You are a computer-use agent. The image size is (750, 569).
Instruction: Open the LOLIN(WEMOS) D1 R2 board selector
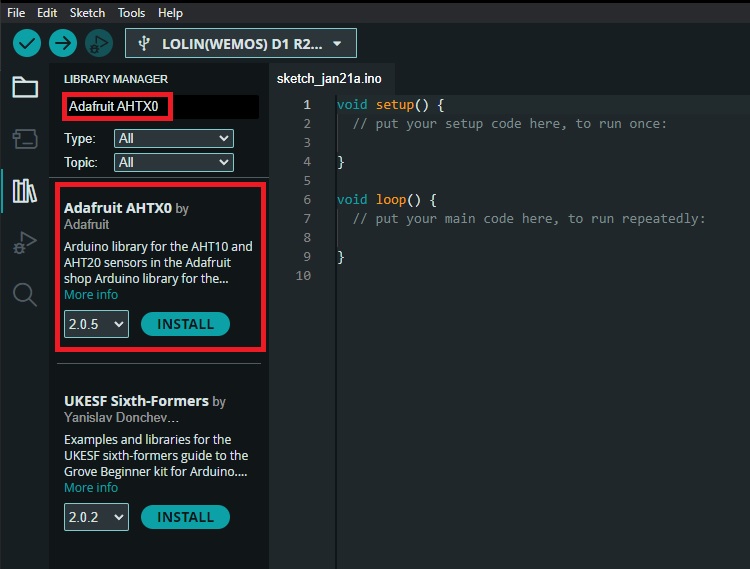coord(241,44)
